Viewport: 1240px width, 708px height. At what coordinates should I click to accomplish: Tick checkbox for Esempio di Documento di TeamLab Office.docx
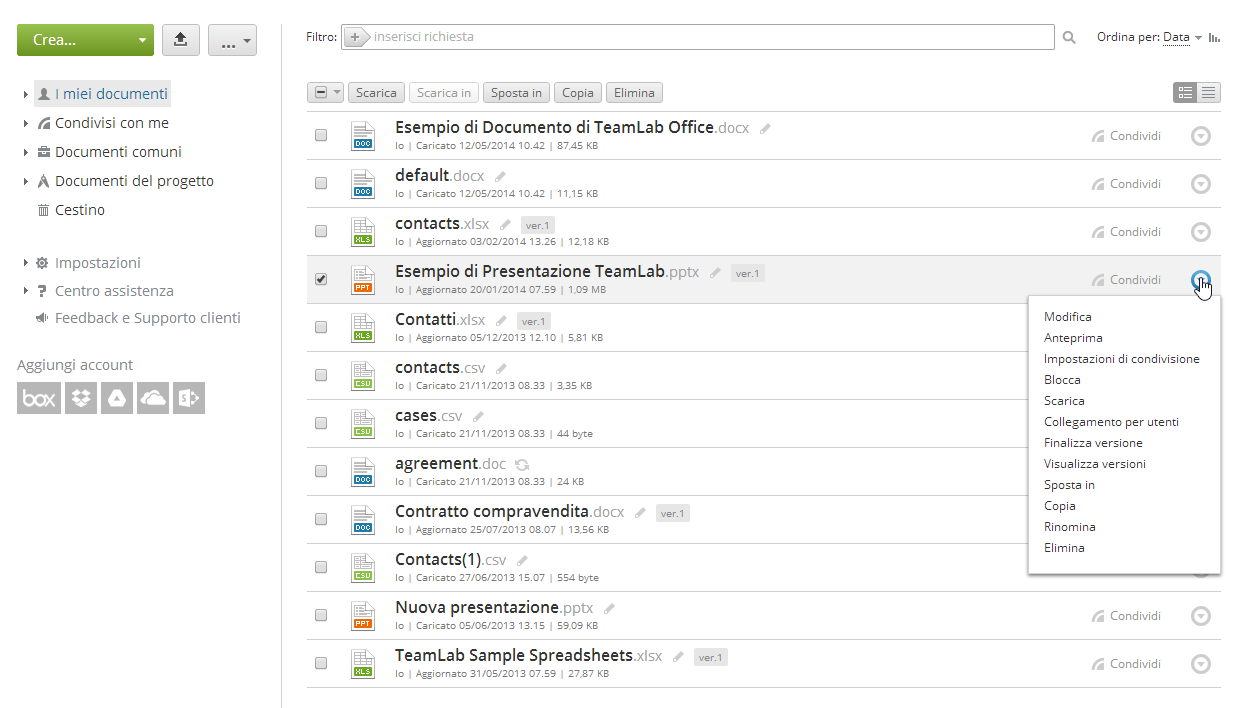tap(321, 135)
